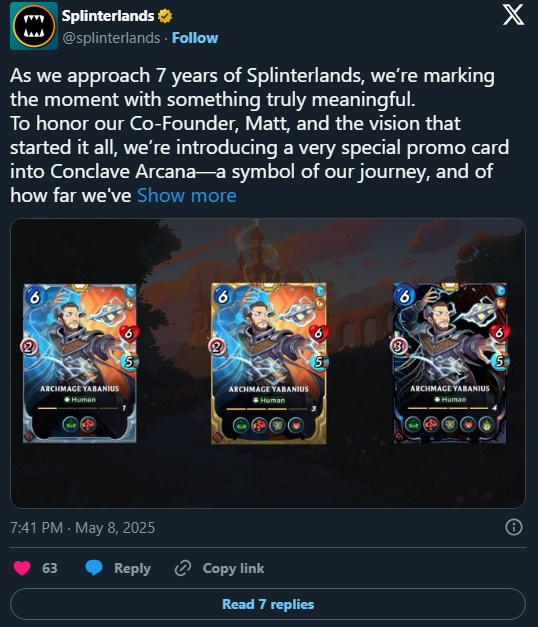Expand tweet with Show more
538x627 pixels.
[x=187, y=196]
